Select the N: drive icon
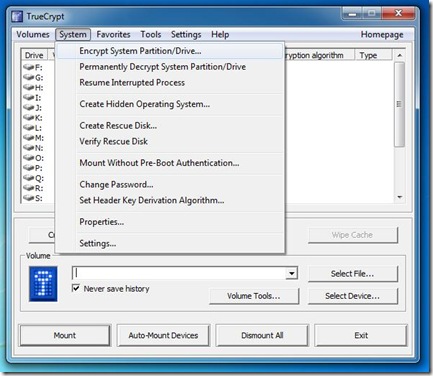Image resolution: width=433 pixels, height=376 pixels. point(29,148)
